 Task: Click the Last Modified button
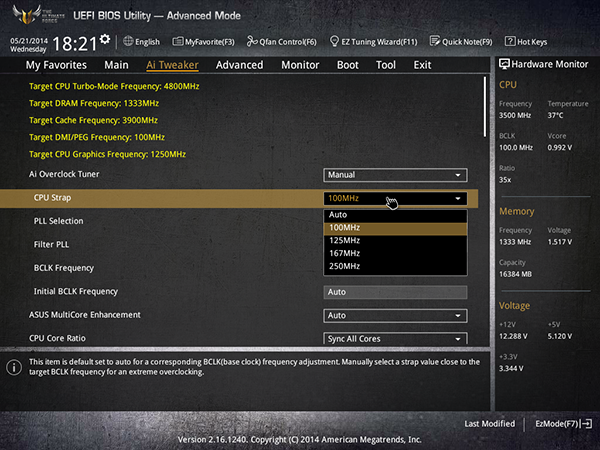point(489,424)
